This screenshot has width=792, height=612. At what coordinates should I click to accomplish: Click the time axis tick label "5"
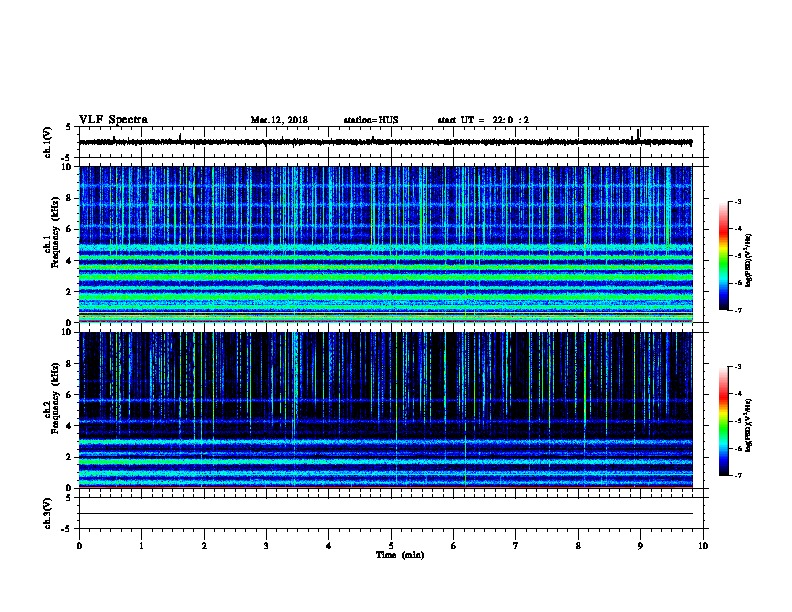pos(391,545)
